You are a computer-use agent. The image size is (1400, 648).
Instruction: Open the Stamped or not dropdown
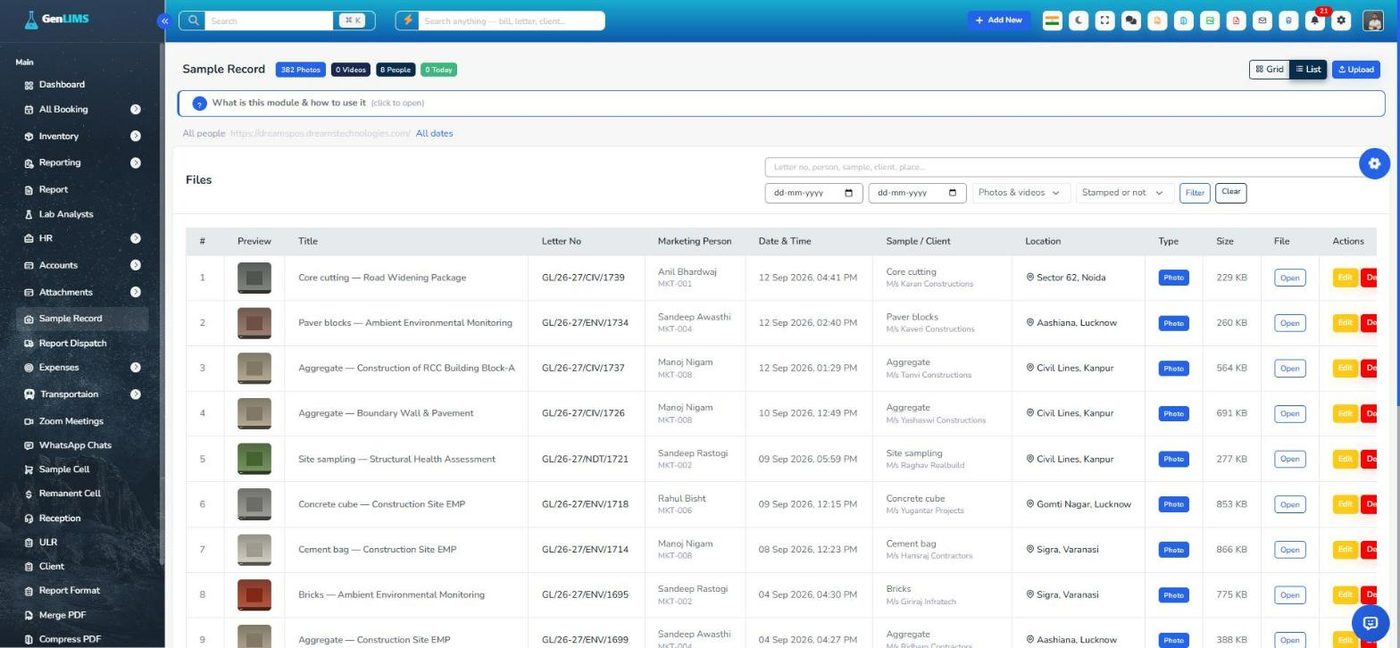point(1125,193)
